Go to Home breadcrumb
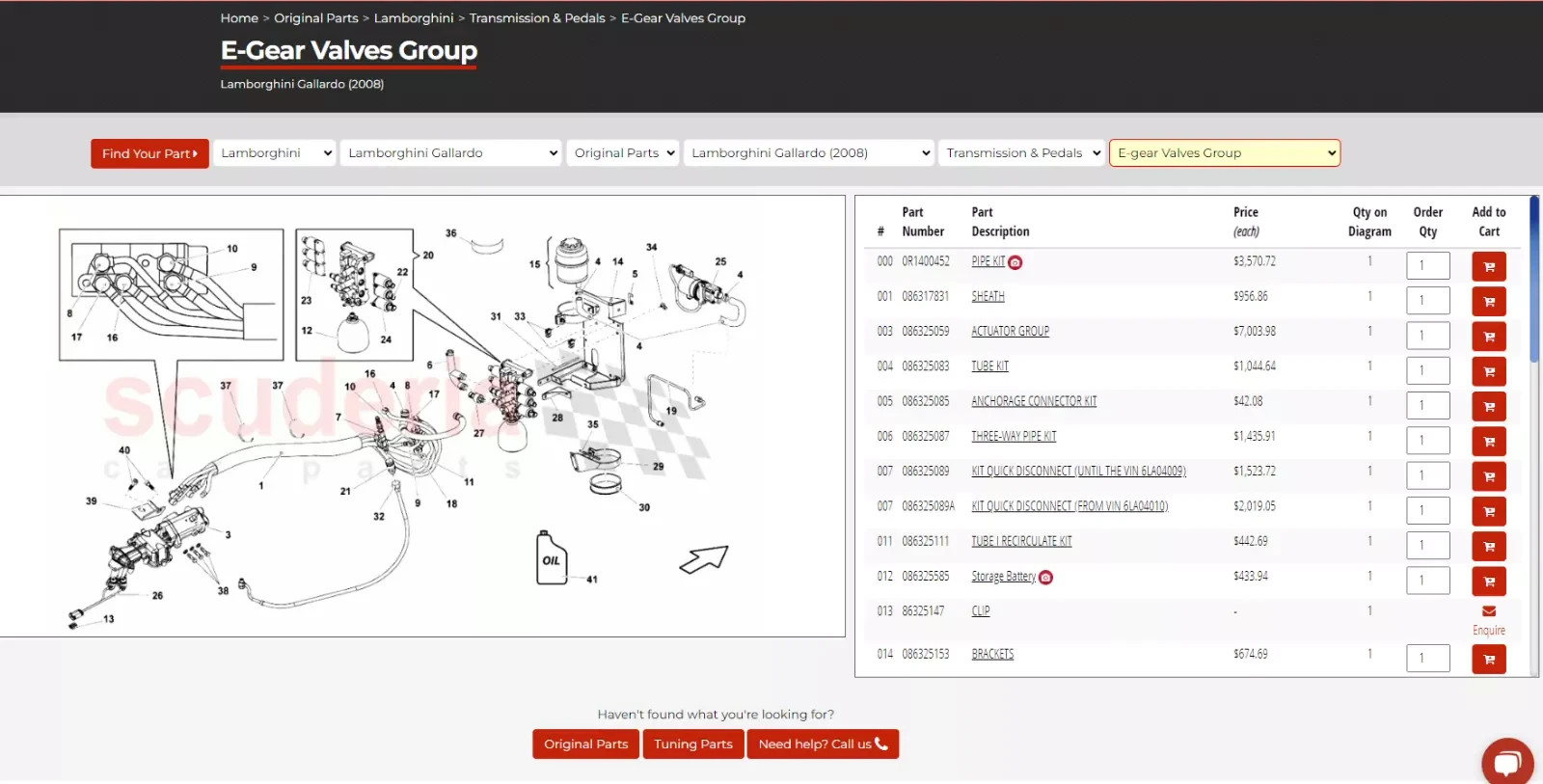The height and width of the screenshot is (784, 1543). click(x=239, y=18)
